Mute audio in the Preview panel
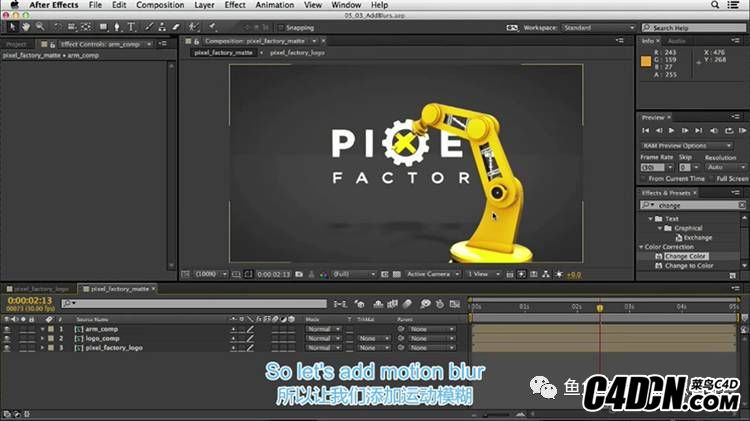This screenshot has height=421, width=750. [x=714, y=130]
